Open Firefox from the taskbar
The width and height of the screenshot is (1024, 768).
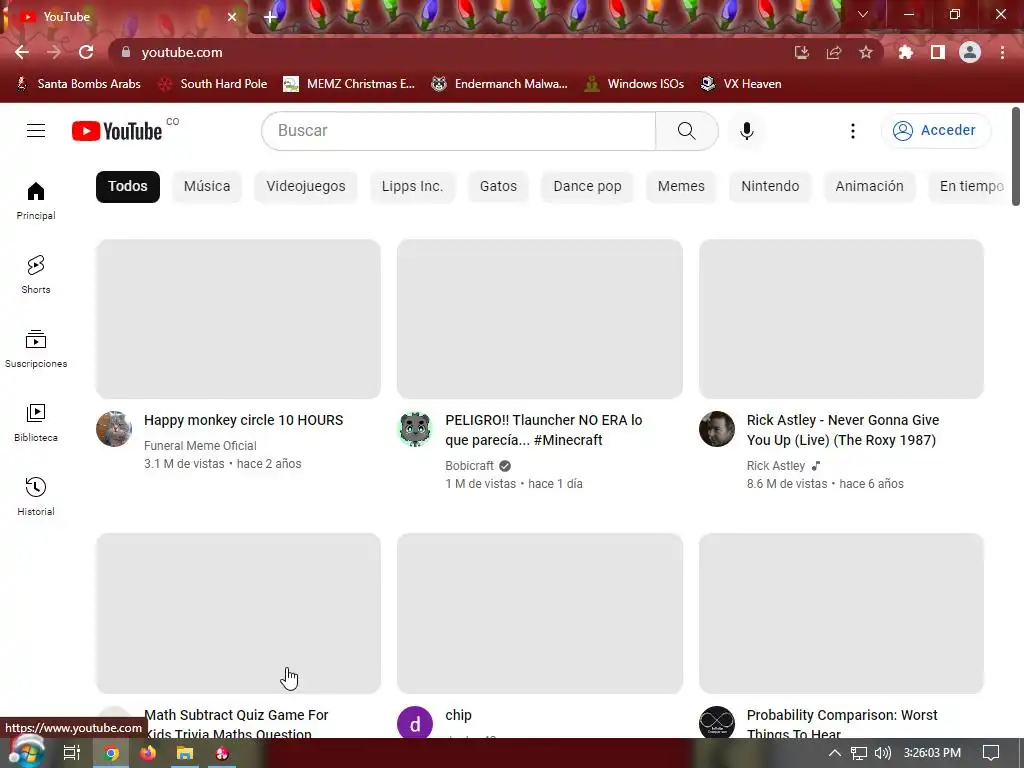[148, 753]
